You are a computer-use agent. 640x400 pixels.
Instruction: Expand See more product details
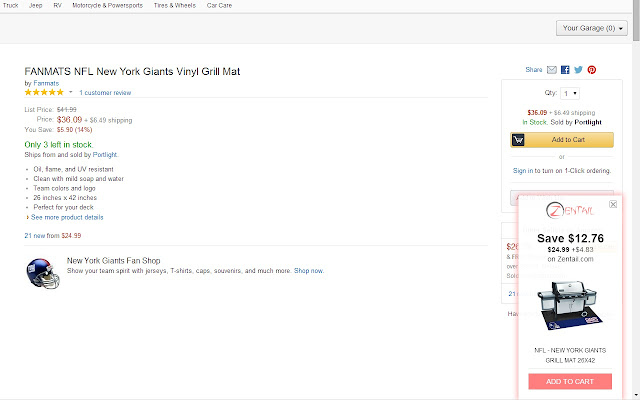click(x=67, y=217)
